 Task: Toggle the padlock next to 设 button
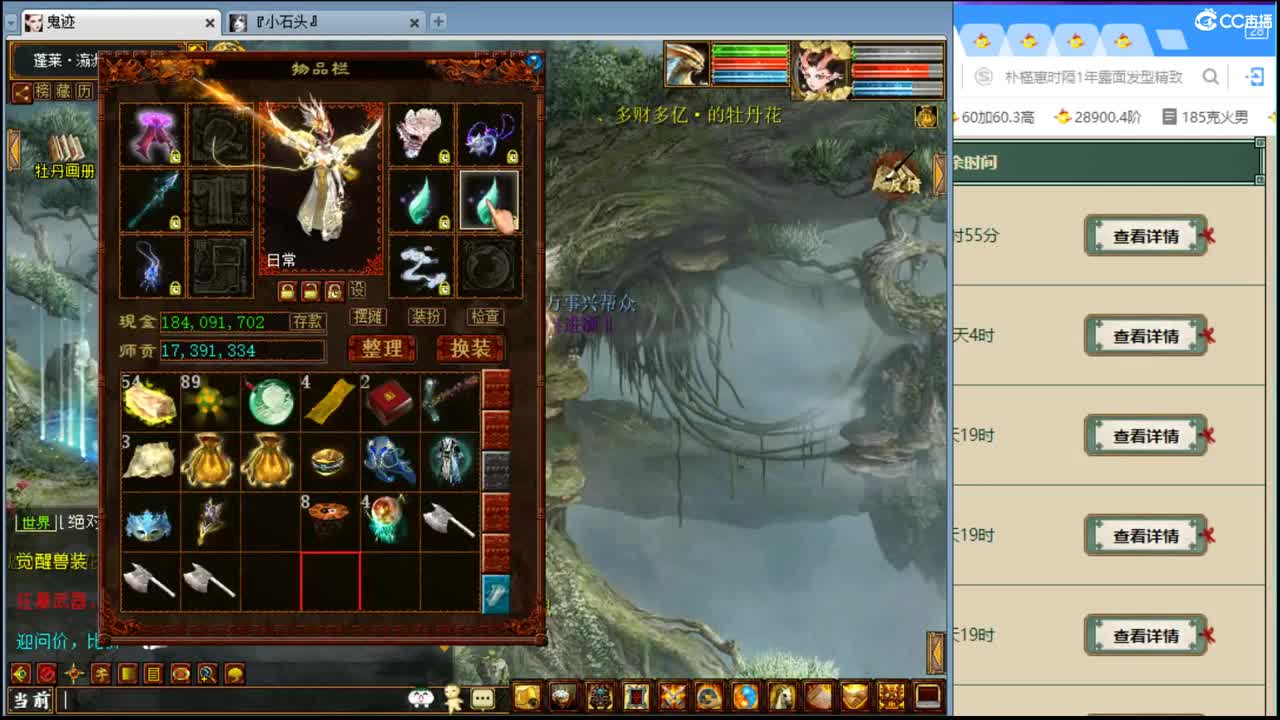point(334,290)
